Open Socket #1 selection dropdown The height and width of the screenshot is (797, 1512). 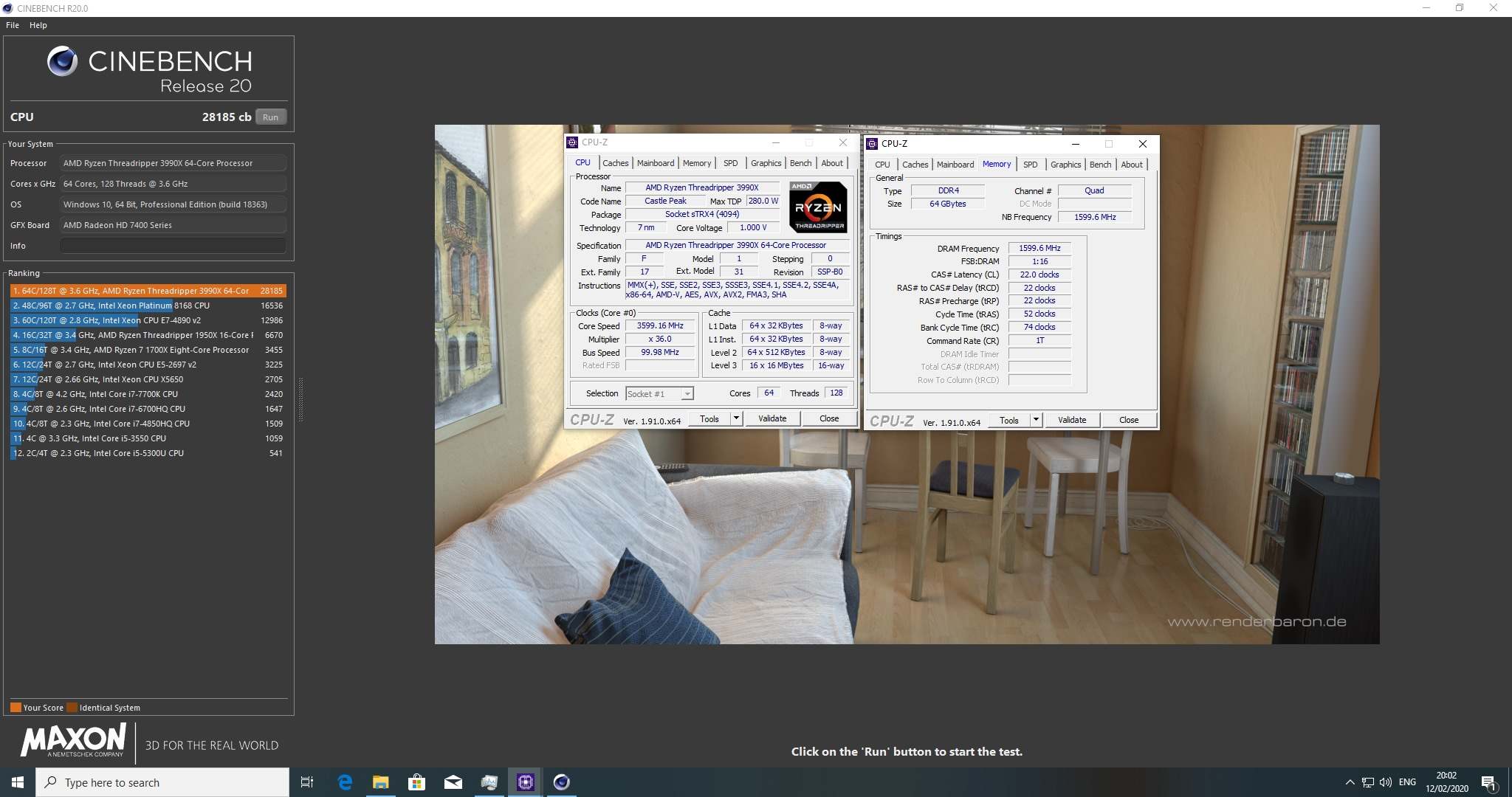tap(659, 394)
